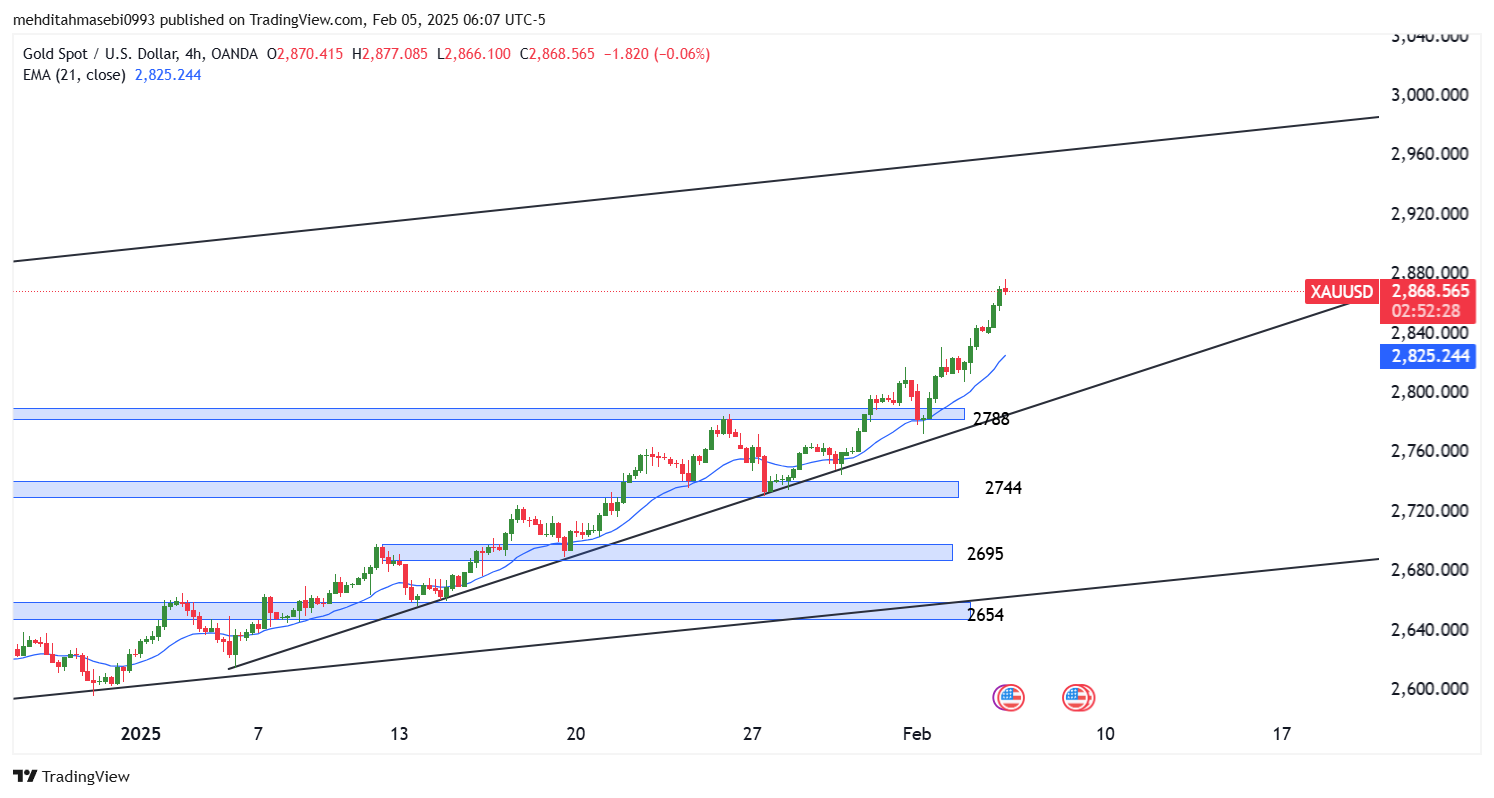Image resolution: width=1494 pixels, height=798 pixels.
Task: Click the Feb label on the date axis
Action: click(917, 734)
